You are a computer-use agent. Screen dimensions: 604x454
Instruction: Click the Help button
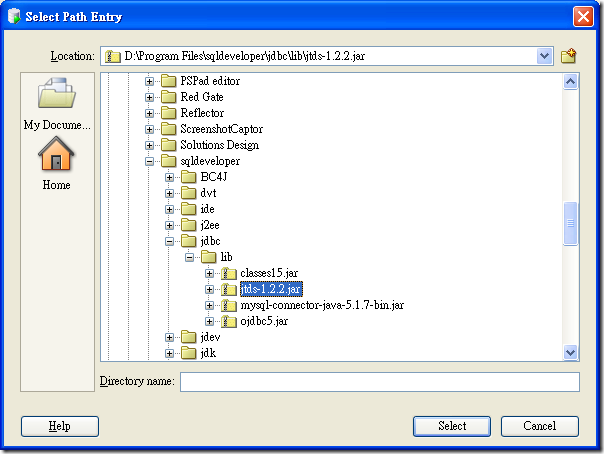coord(60,426)
